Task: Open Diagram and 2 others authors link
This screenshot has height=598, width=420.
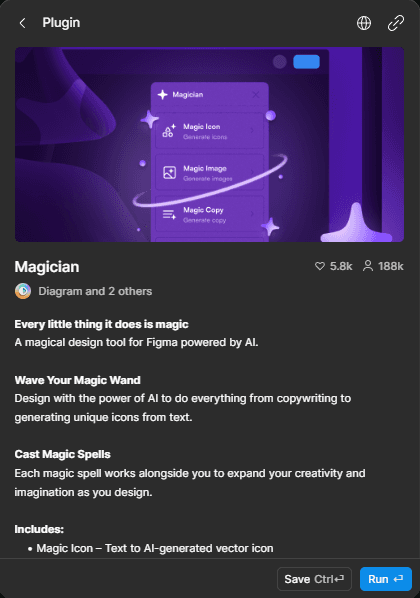Action: tap(95, 291)
